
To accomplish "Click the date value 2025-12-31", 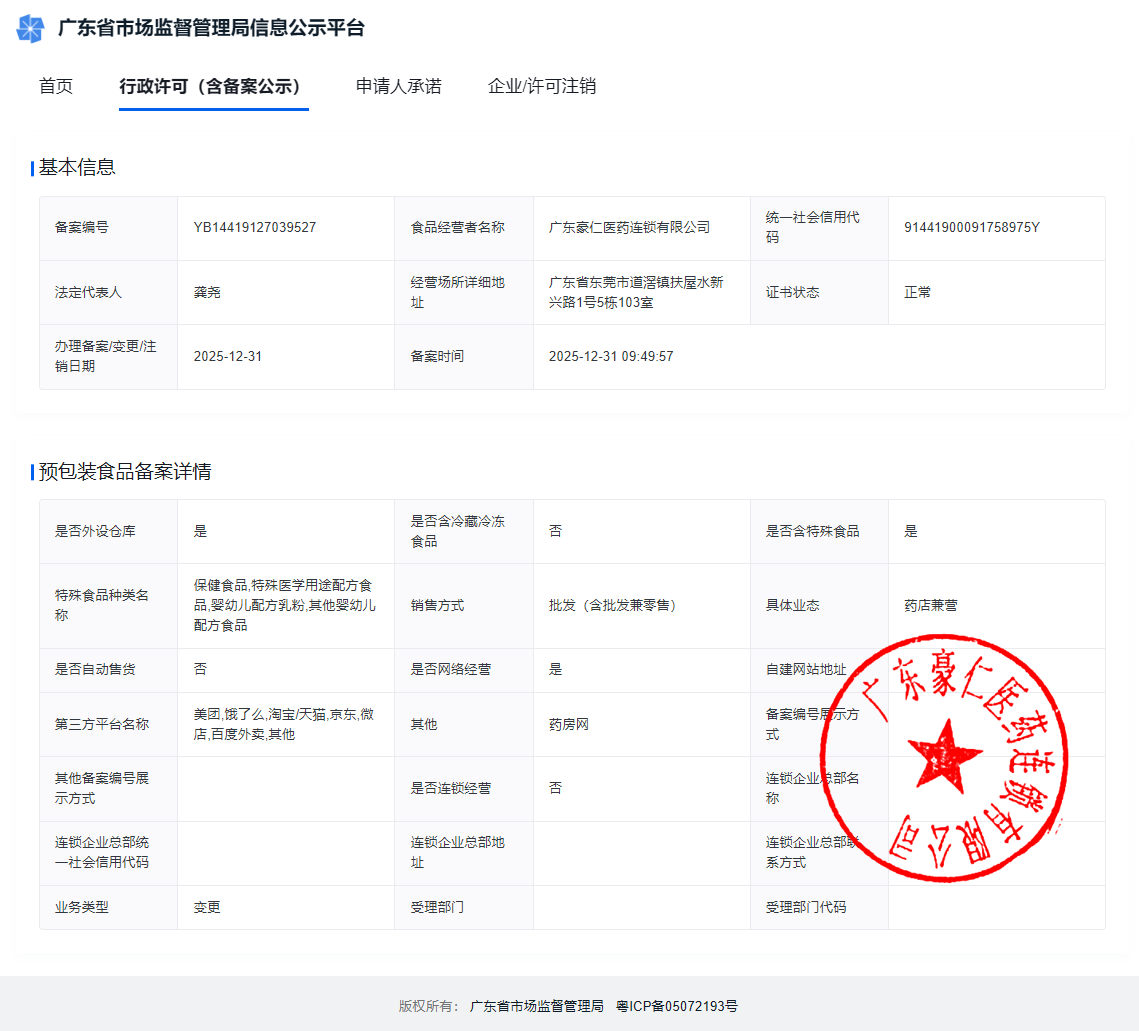I will 227,356.
